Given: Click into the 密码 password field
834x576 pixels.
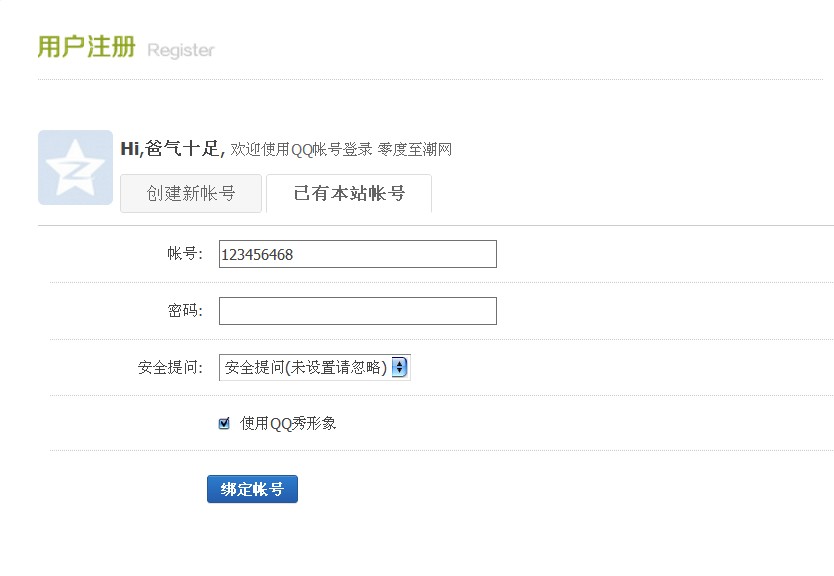Looking at the screenshot, I should point(357,311).
